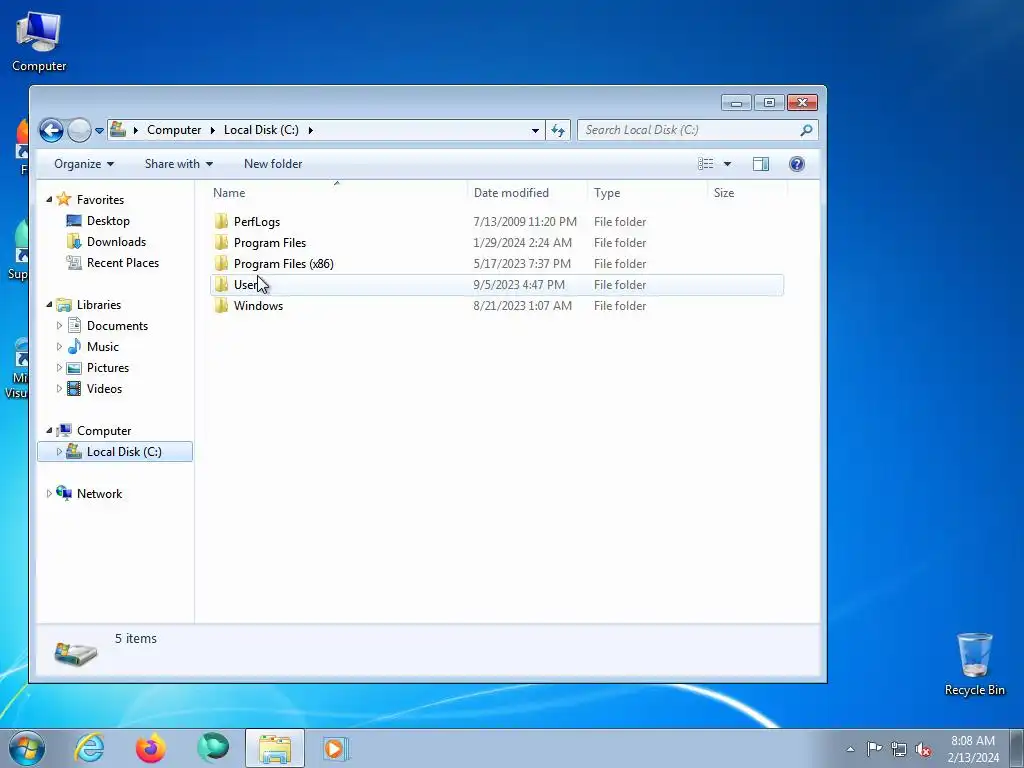
Task: Expand the Documents library triangle
Action: tap(59, 325)
